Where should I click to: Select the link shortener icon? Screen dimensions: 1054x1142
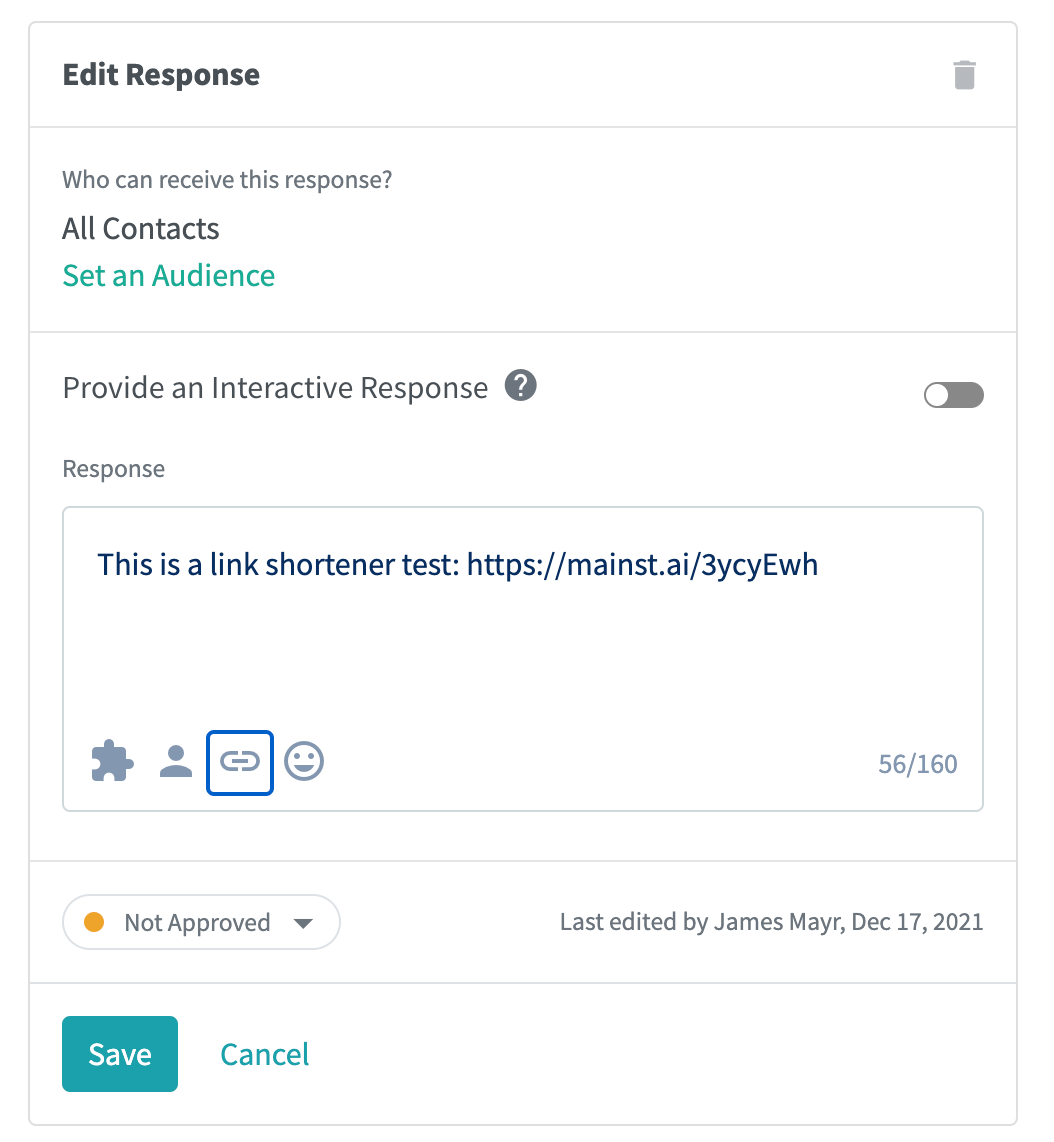pos(240,763)
